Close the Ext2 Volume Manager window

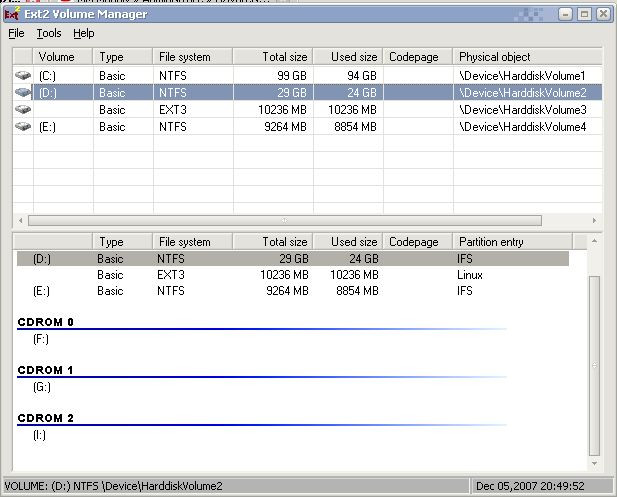pos(603,14)
